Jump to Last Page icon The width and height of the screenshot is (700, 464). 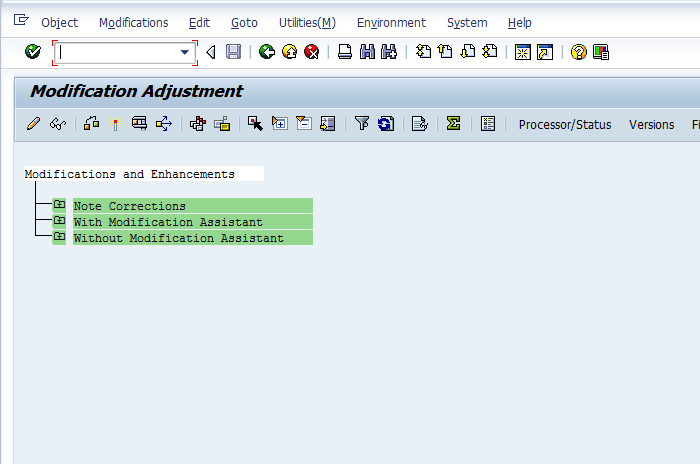coord(490,52)
